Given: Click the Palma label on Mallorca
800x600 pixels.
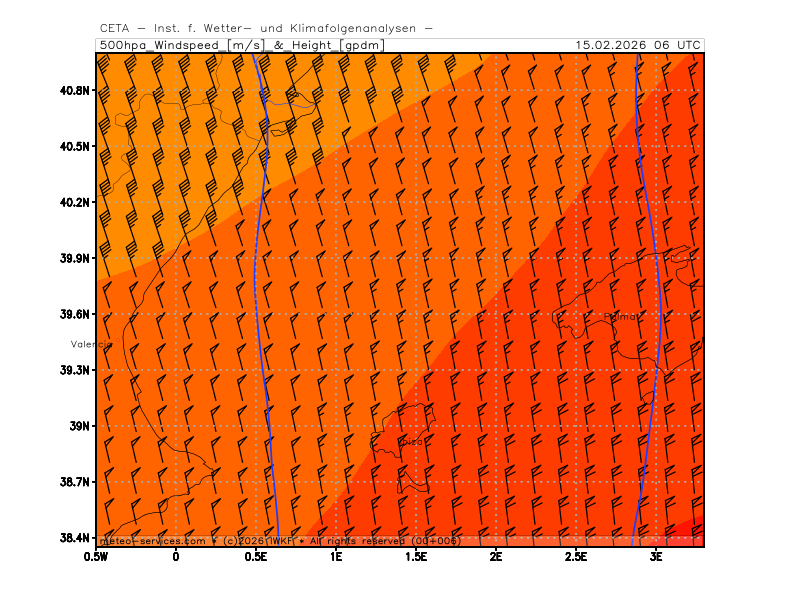Looking at the screenshot, I should point(622,317).
